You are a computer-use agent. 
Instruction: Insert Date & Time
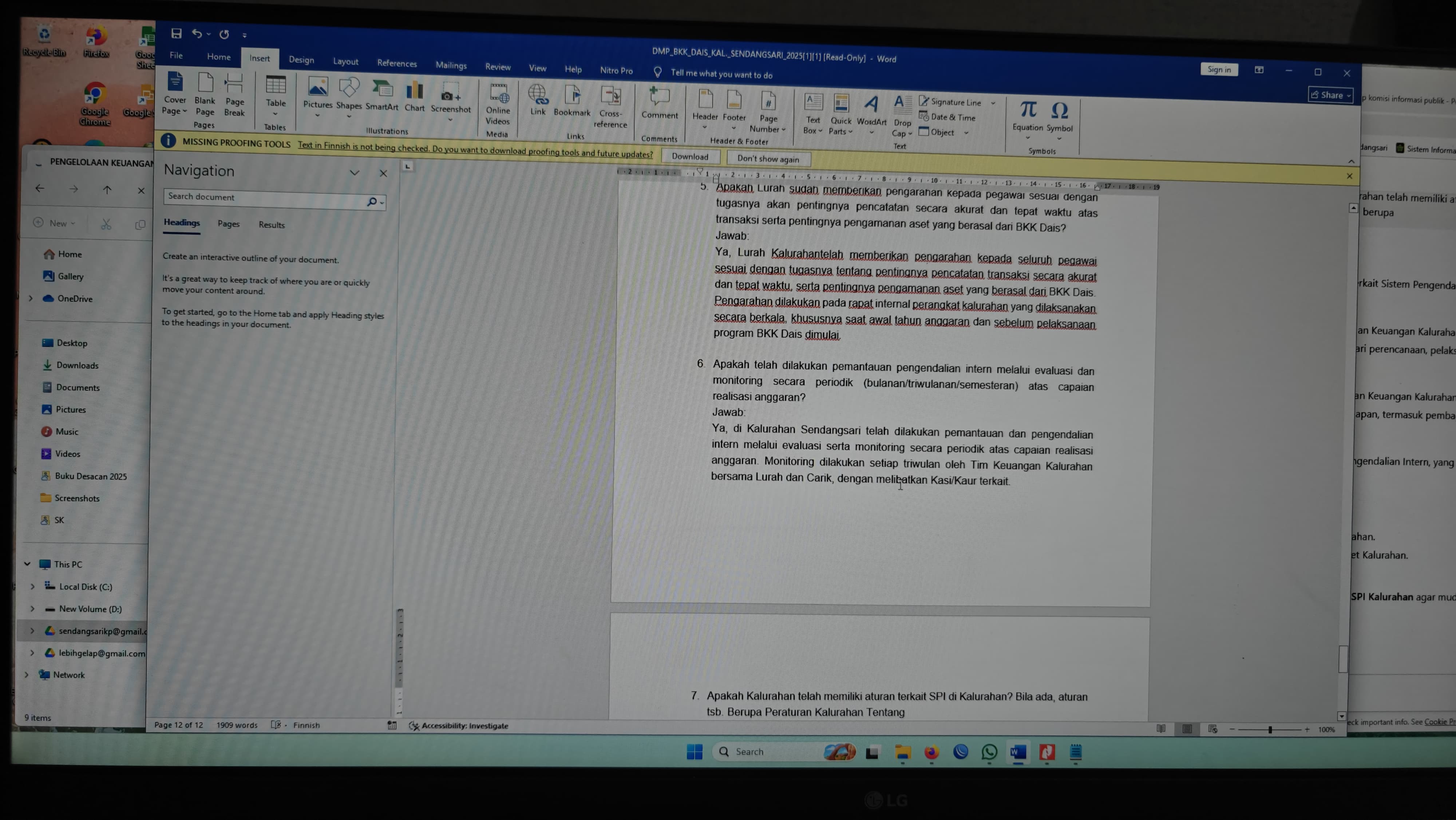coord(947,117)
